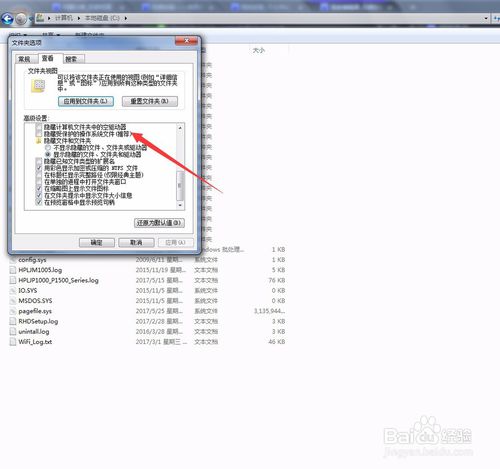This screenshot has height=469, width=500.
Task: Expand the chevron after 本地磁盘 (C:)
Action: pyautogui.click(x=126, y=18)
